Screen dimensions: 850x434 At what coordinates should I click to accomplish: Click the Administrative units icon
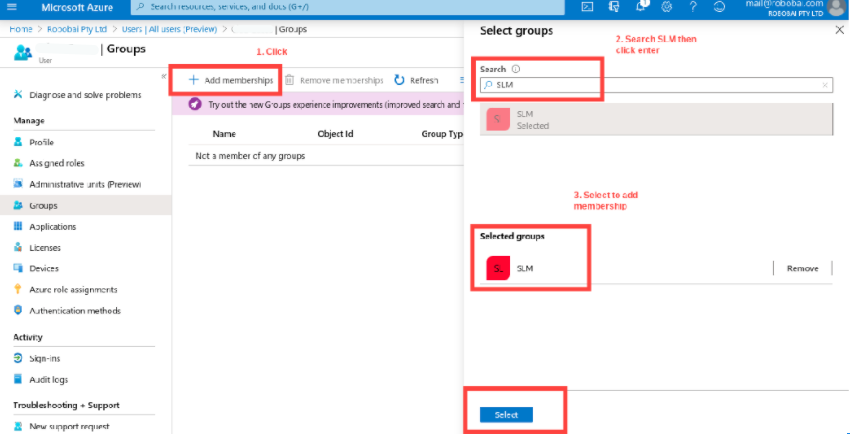pyautogui.click(x=18, y=184)
